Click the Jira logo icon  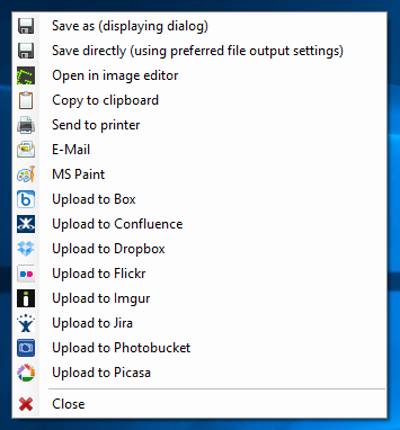point(26,323)
